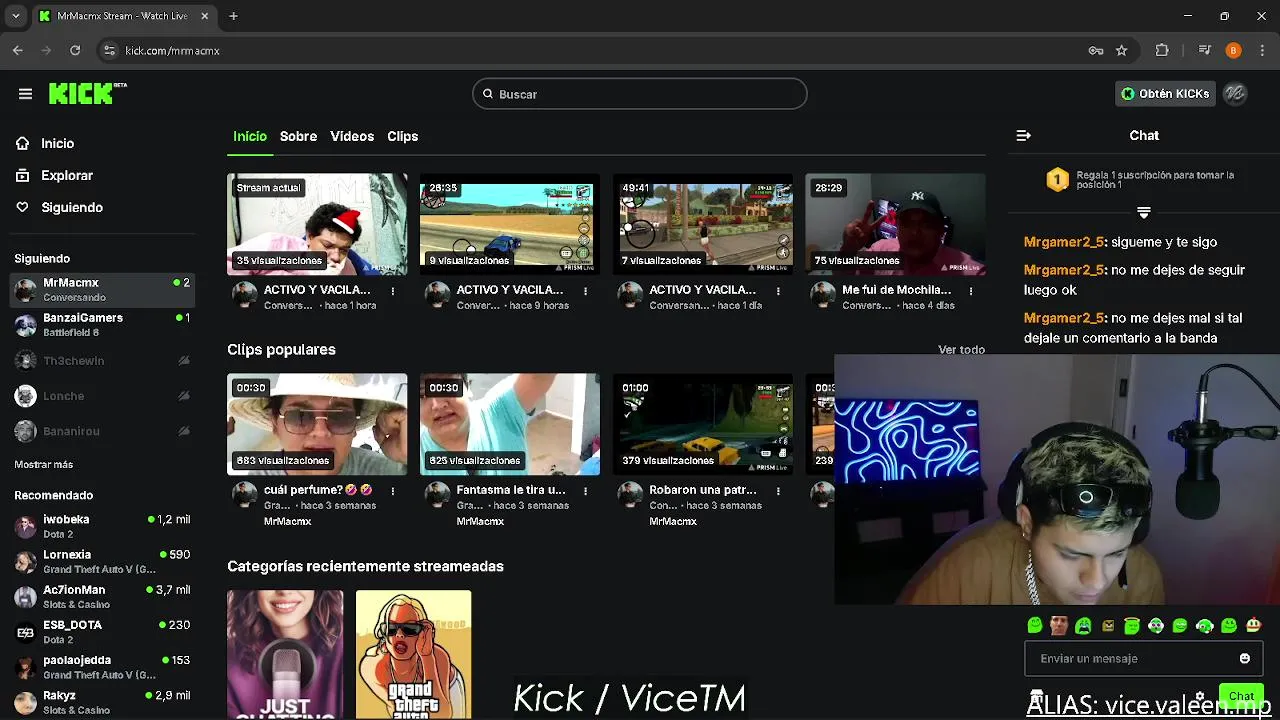
Task: Expand the chat leaderboard arrow
Action: (x=1144, y=212)
